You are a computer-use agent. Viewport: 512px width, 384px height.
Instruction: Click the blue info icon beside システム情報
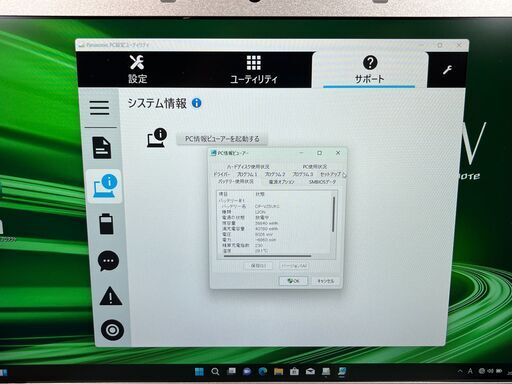coord(197,103)
